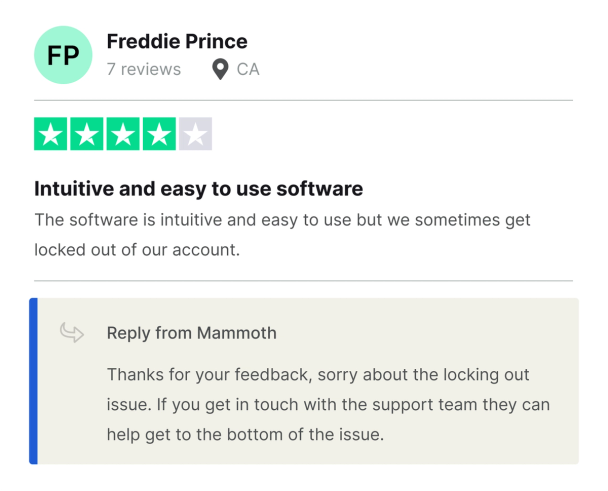Click the FP avatar circle
The image size is (608, 491).
(x=63, y=55)
